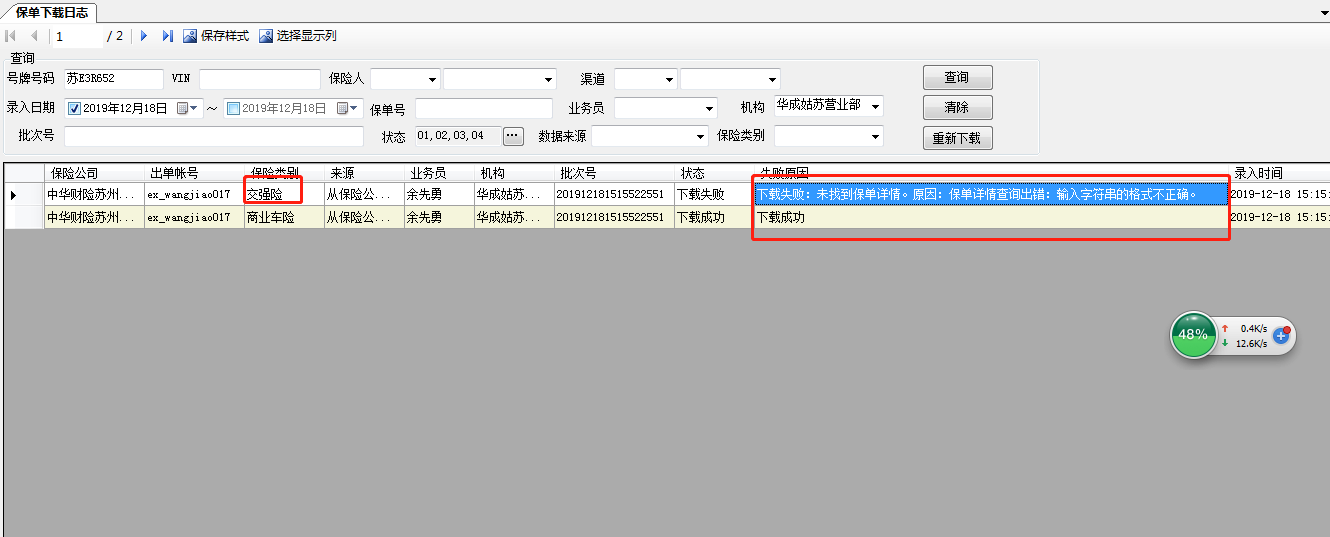Click the 查询 button
Screen dimensions: 1330x537
[x=957, y=77]
